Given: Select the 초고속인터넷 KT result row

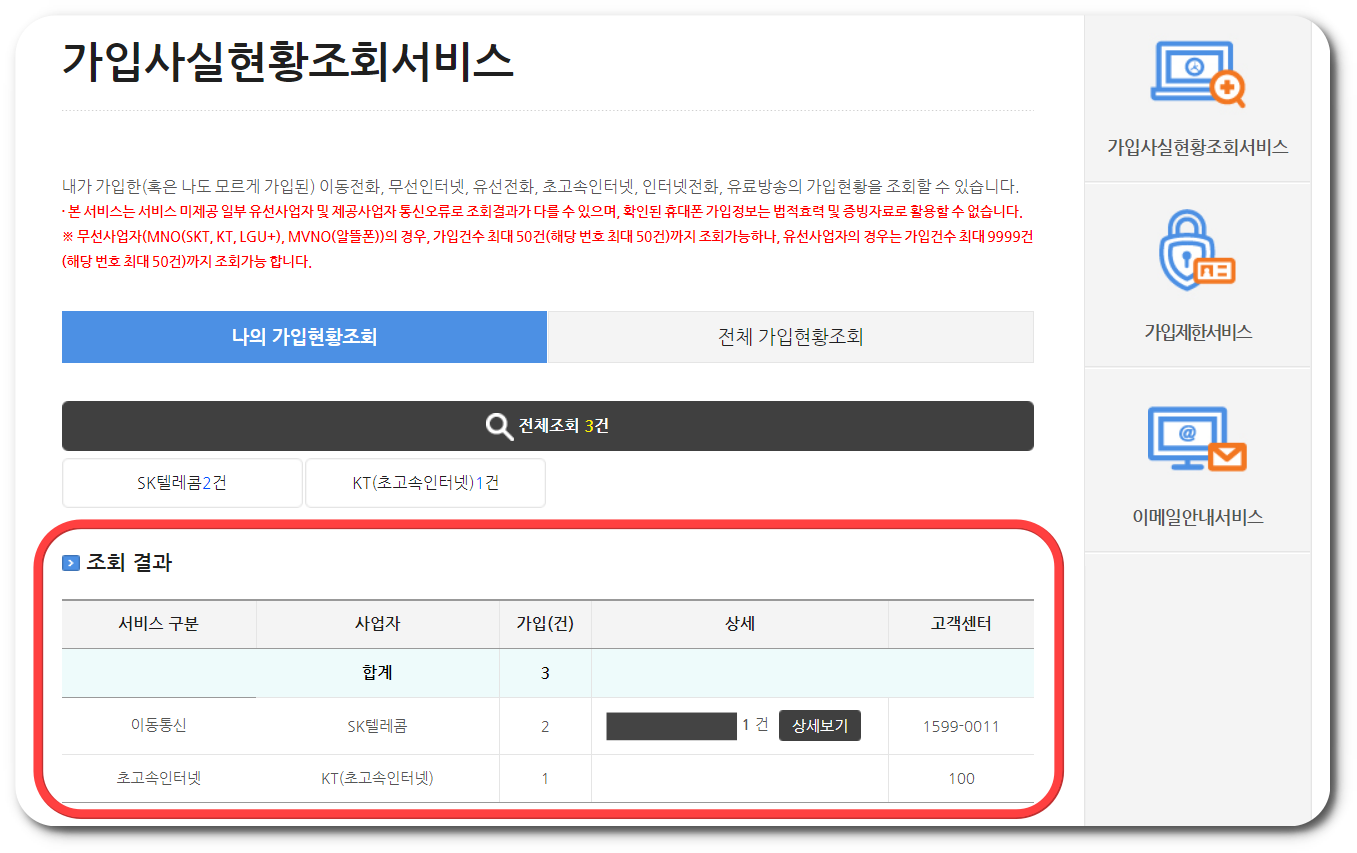Looking at the screenshot, I should (159, 778).
